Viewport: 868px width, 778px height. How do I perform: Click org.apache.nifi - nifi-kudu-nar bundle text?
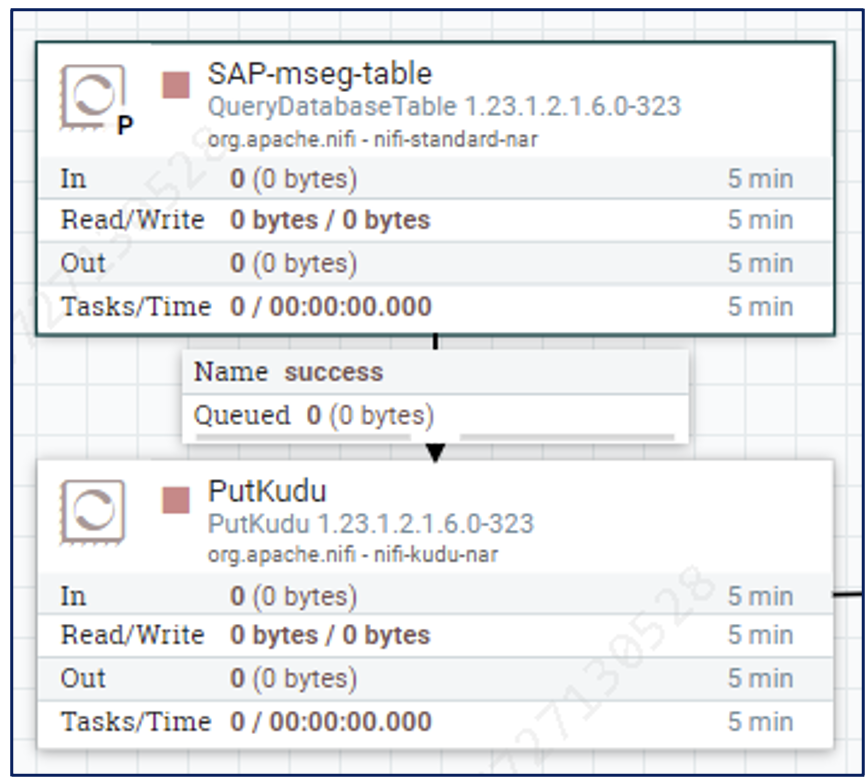353,554
